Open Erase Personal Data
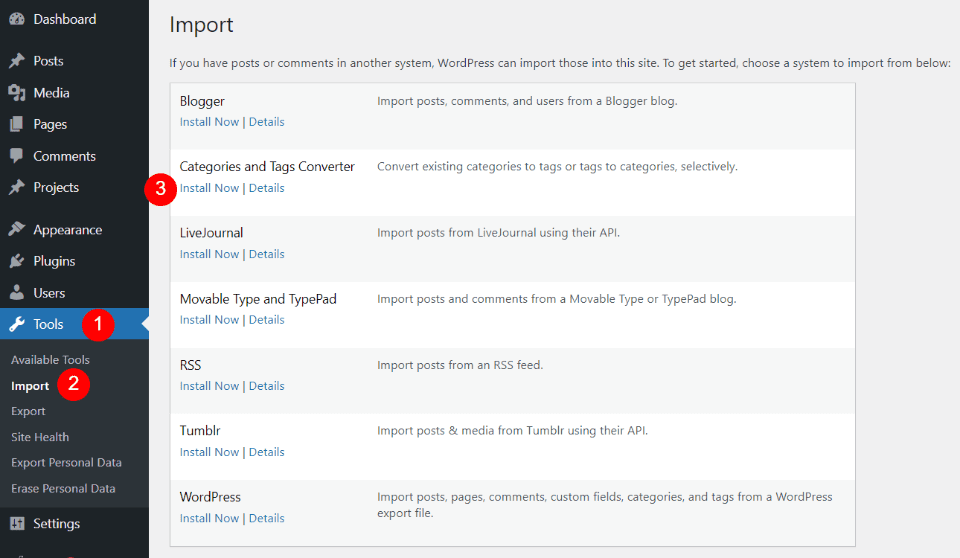This screenshot has height=558, width=960. (63, 488)
